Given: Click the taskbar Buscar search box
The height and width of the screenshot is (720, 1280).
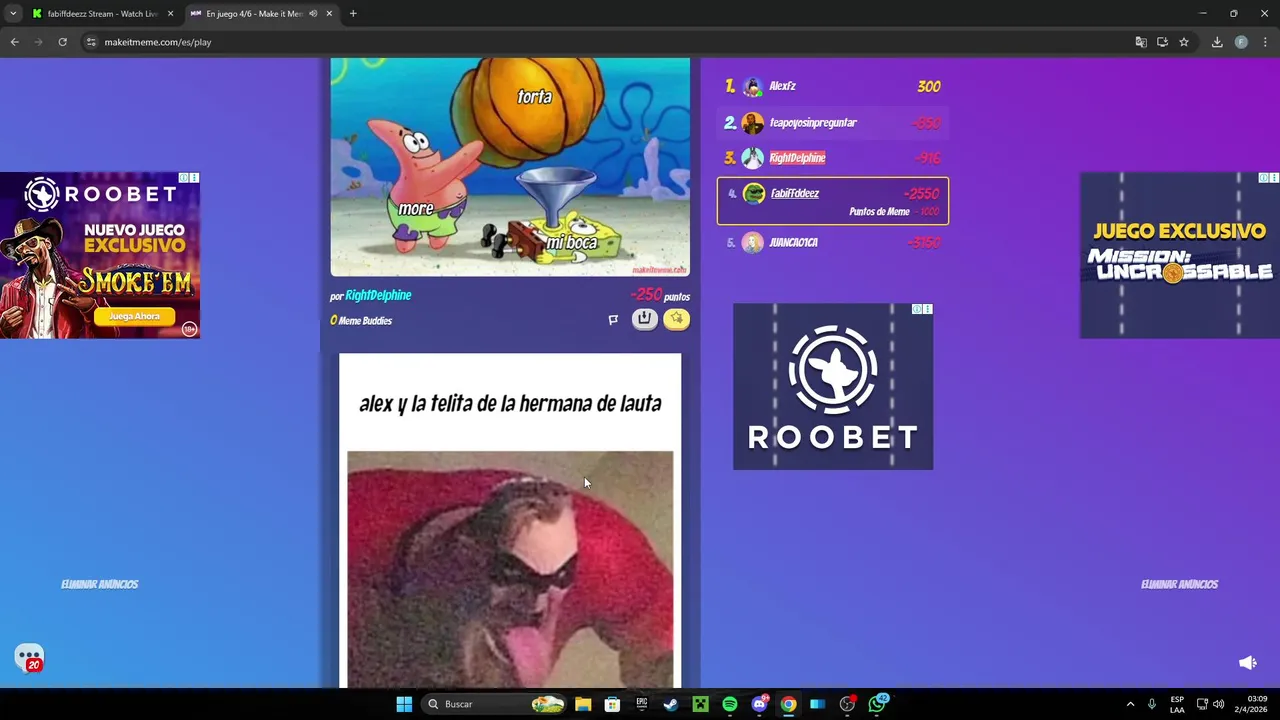Looking at the screenshot, I should [494, 704].
